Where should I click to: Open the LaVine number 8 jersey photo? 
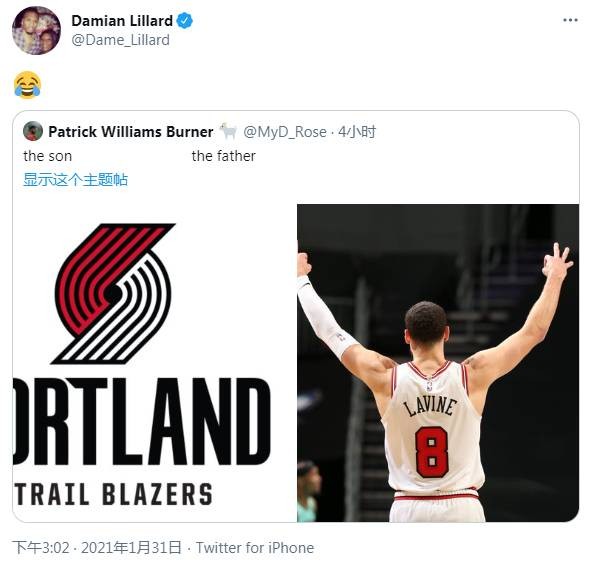click(x=438, y=363)
